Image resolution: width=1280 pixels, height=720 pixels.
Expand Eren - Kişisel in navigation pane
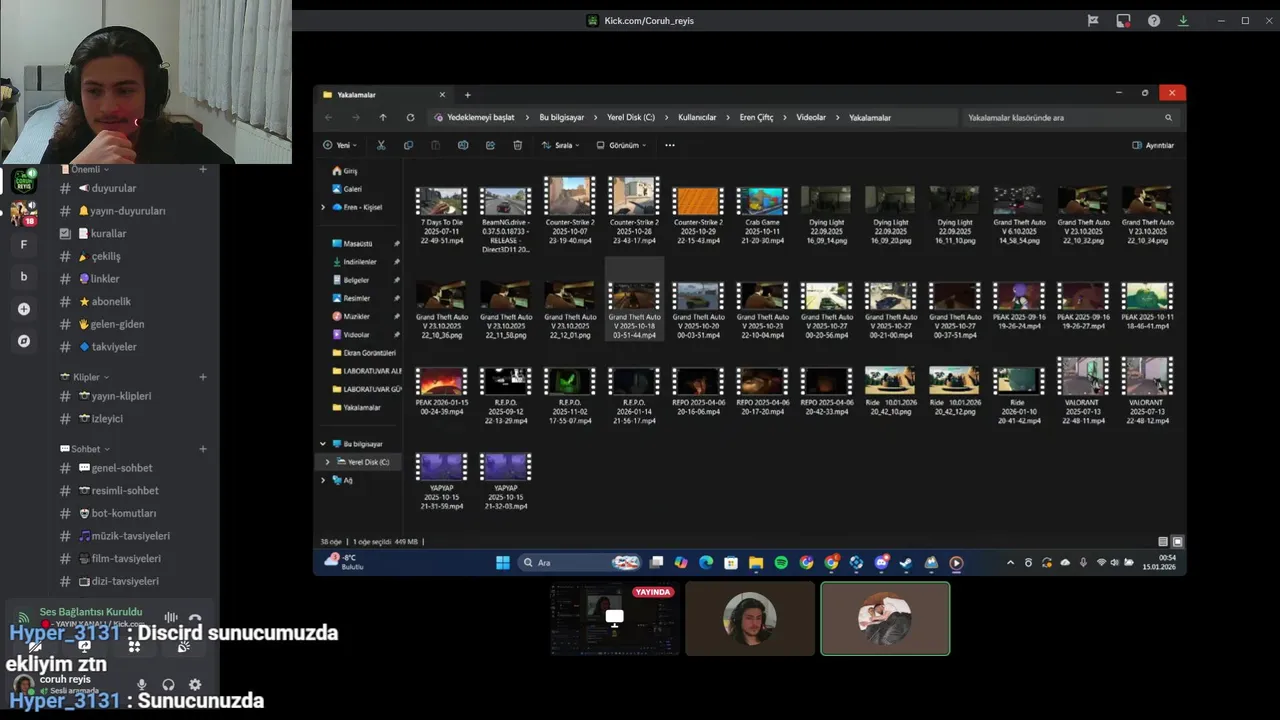click(322, 207)
